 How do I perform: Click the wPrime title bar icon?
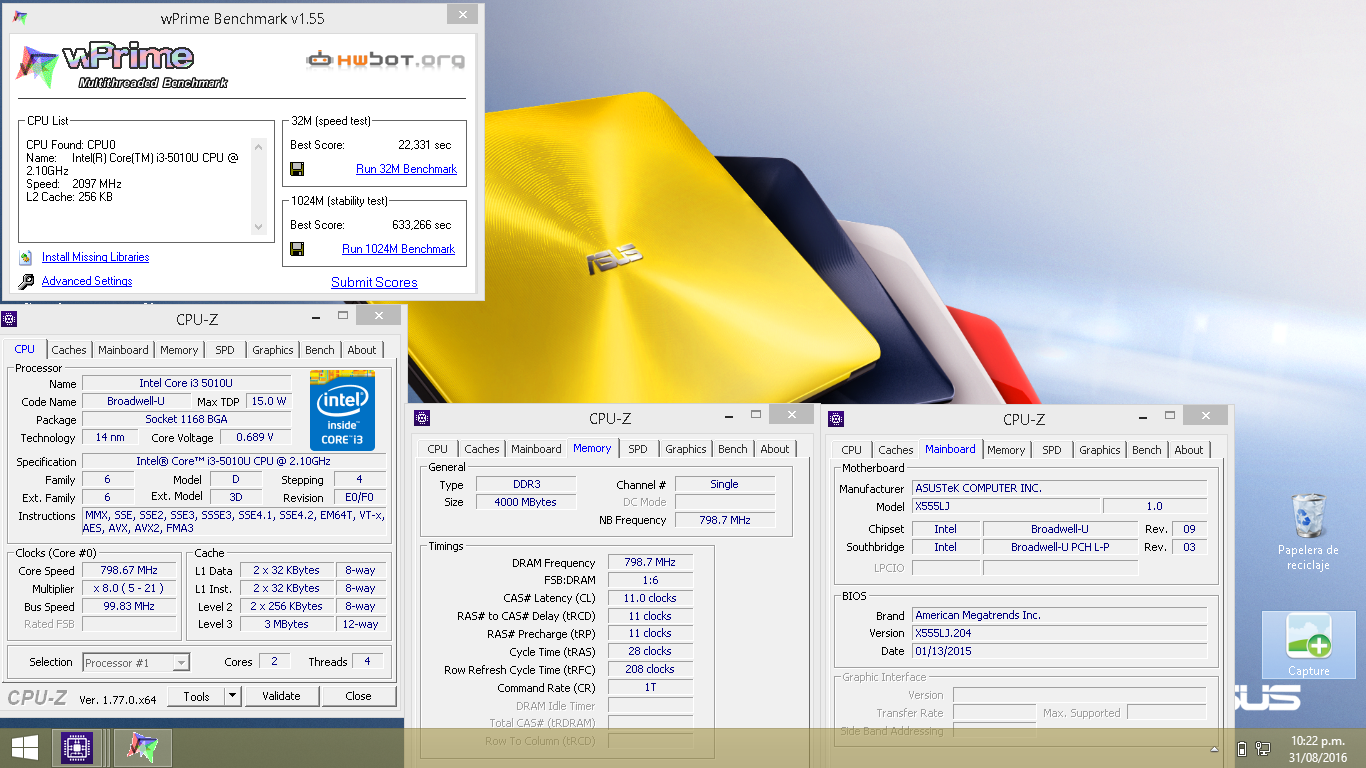coord(20,18)
